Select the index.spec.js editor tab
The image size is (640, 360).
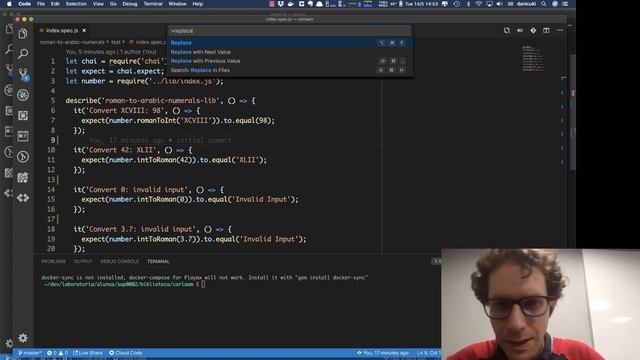62,31
